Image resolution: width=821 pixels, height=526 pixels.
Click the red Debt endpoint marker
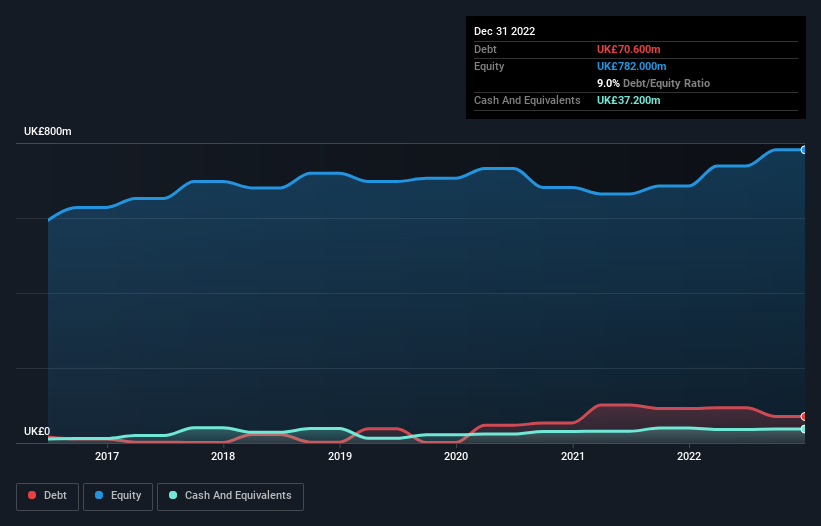point(804,417)
